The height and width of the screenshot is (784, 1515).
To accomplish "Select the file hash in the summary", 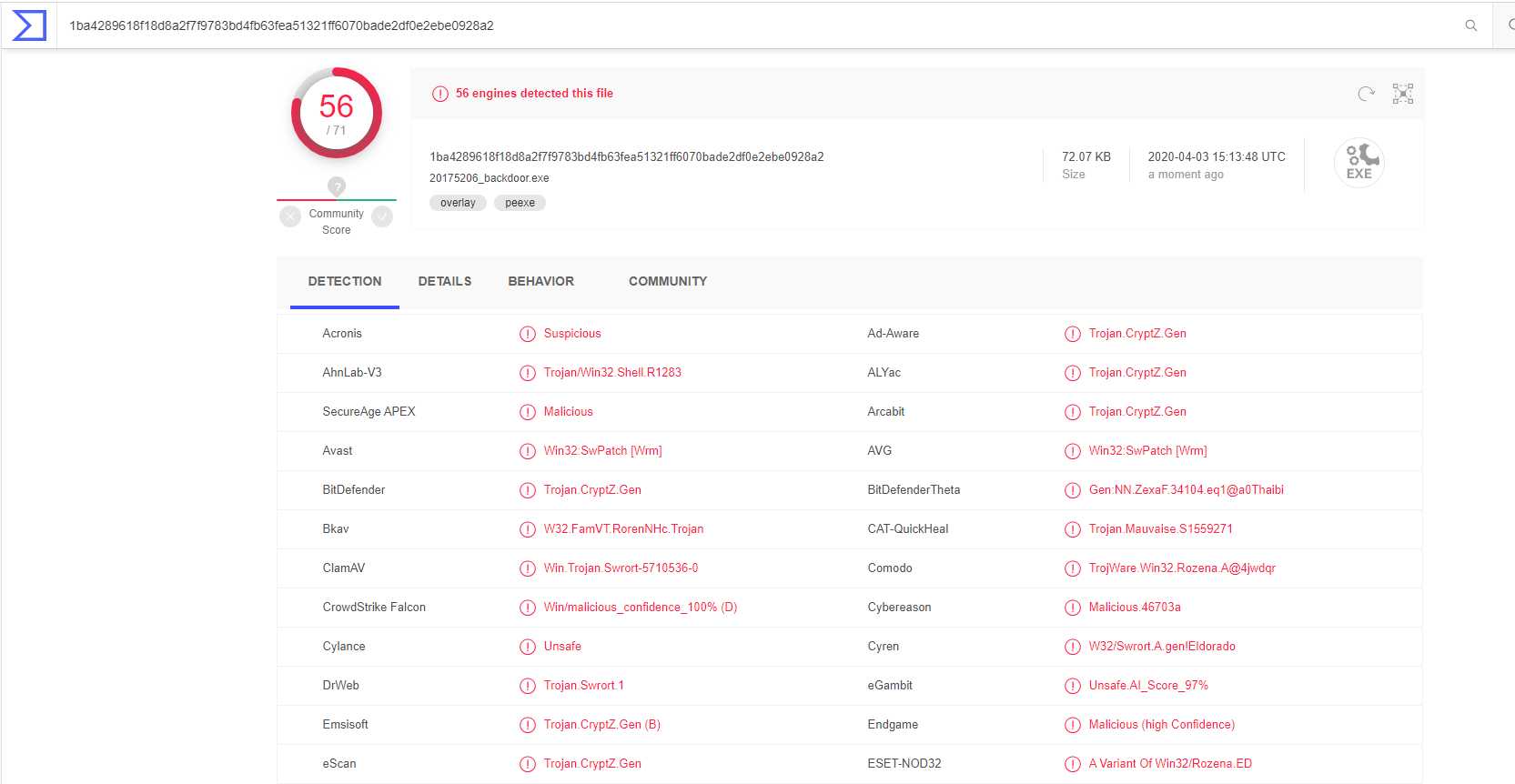I will point(627,156).
